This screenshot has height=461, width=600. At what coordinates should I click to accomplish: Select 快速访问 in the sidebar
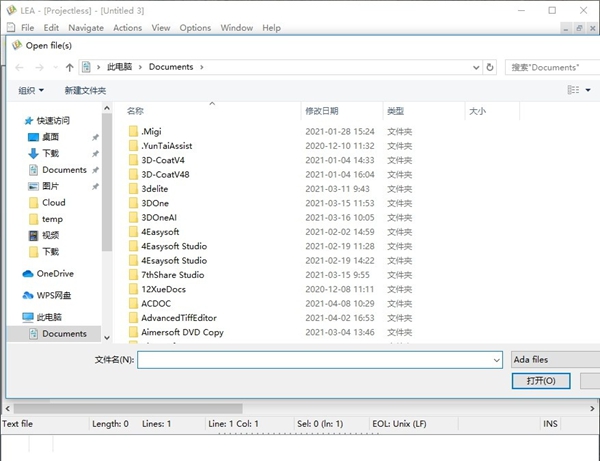pyautogui.click(x=53, y=121)
